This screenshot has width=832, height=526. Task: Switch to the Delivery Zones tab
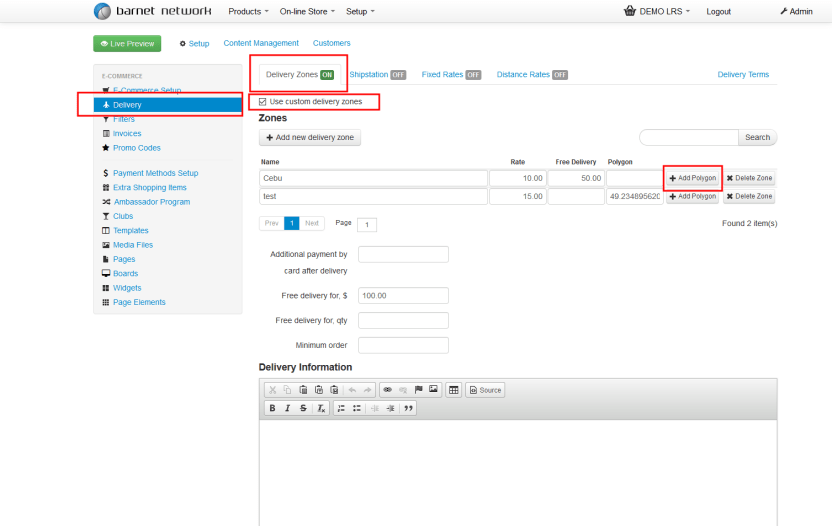click(x=299, y=75)
